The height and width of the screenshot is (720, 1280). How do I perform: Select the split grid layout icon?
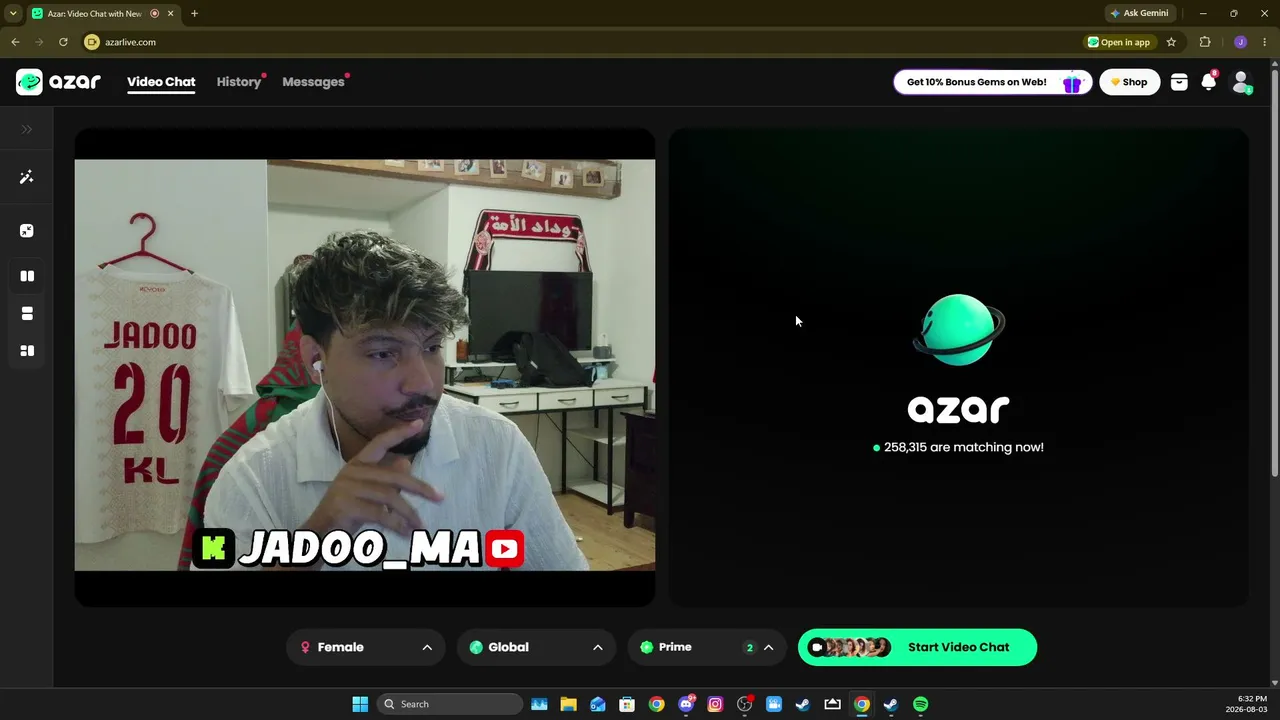coord(27,351)
